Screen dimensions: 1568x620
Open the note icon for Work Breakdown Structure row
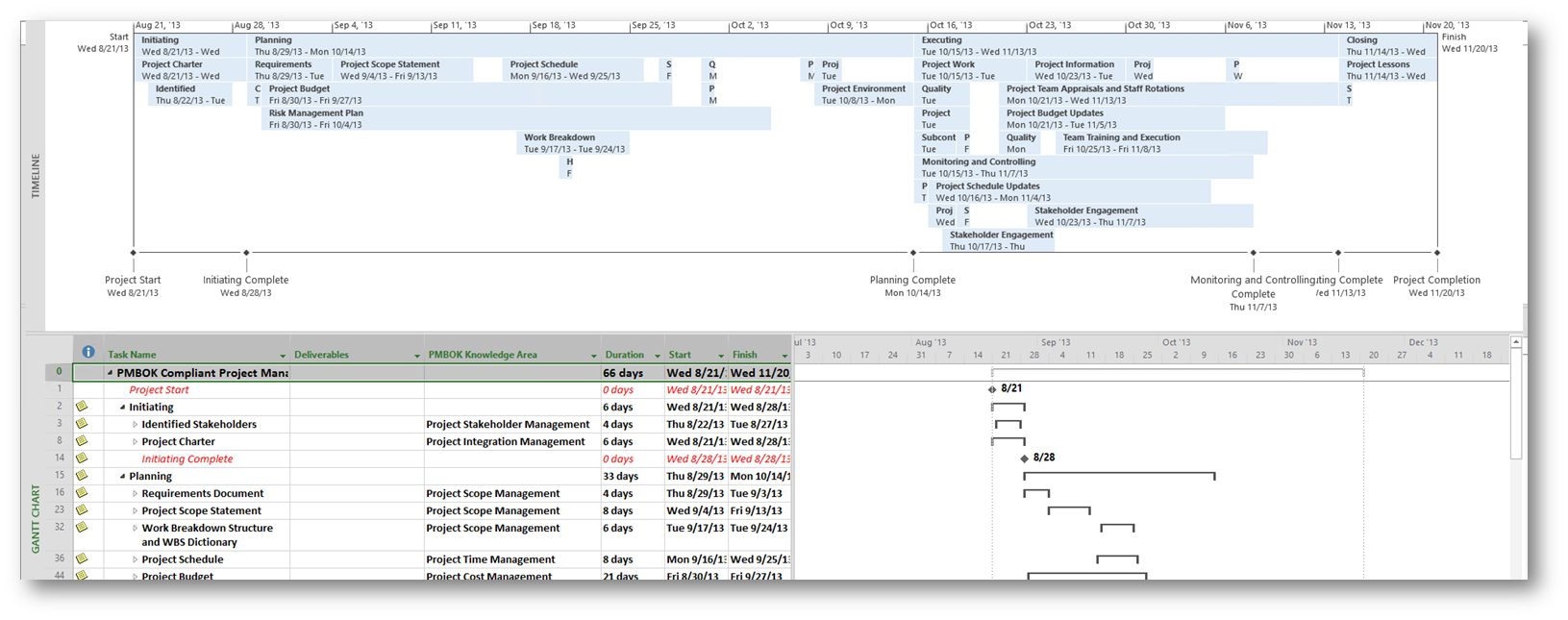tap(82, 528)
